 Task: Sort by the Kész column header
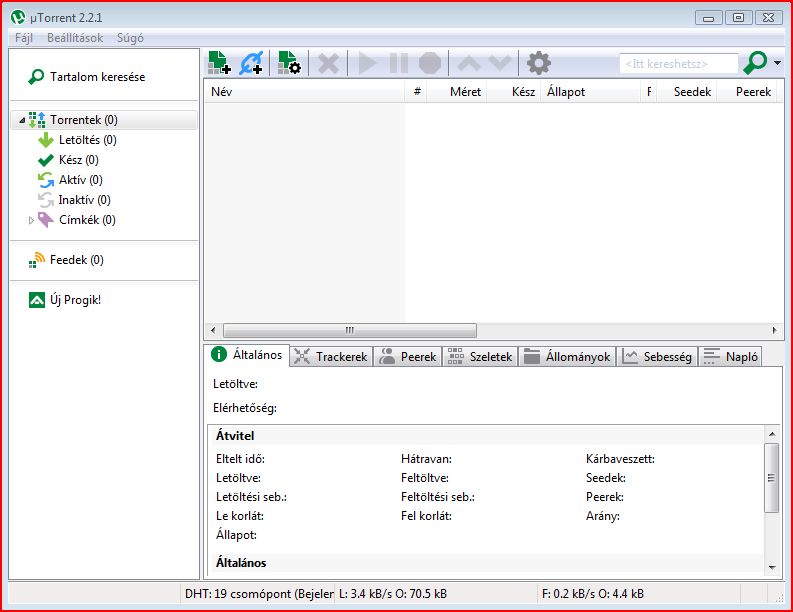pyautogui.click(x=514, y=92)
